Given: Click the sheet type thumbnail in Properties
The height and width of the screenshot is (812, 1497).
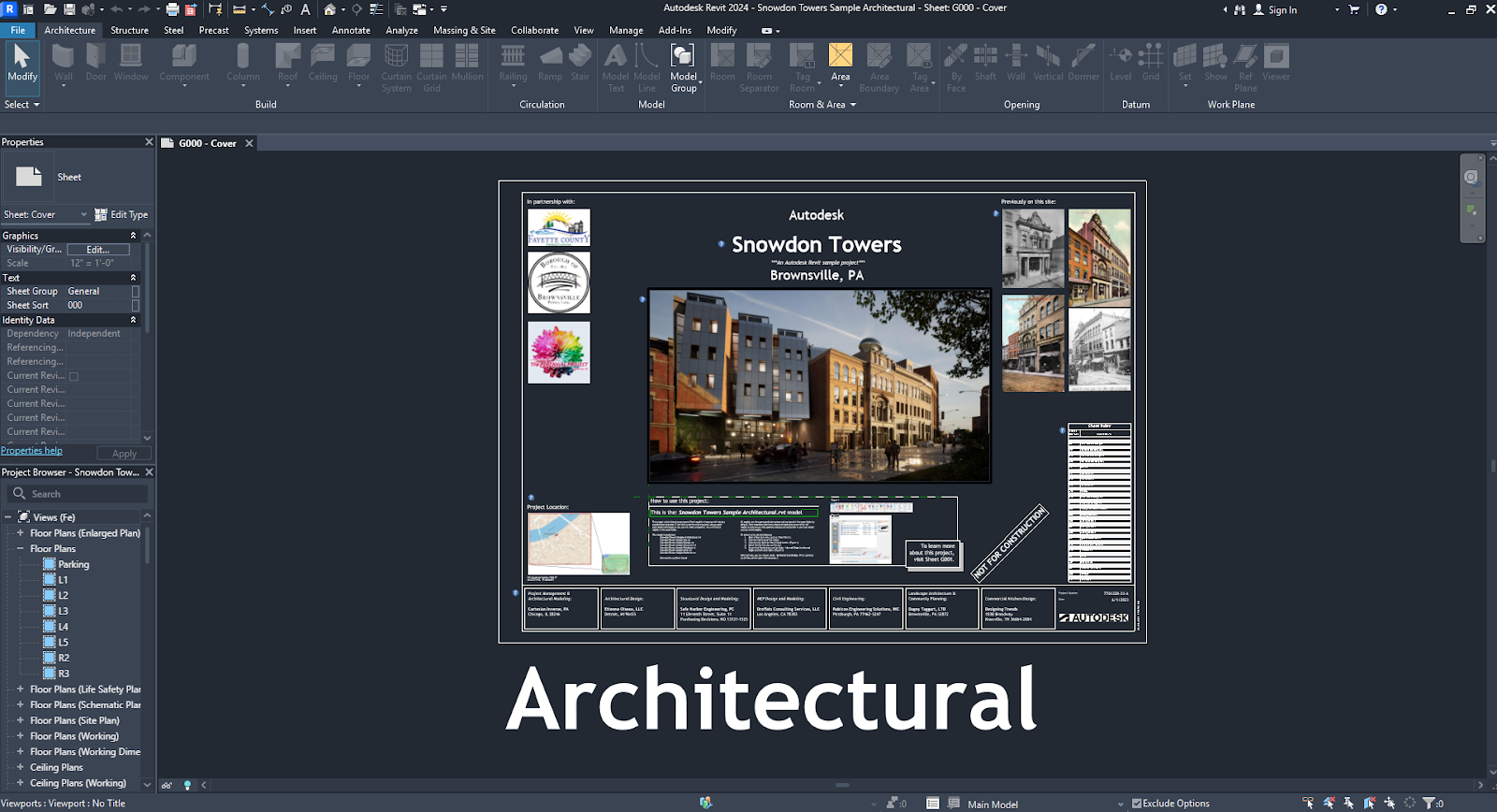Looking at the screenshot, I should (29, 177).
